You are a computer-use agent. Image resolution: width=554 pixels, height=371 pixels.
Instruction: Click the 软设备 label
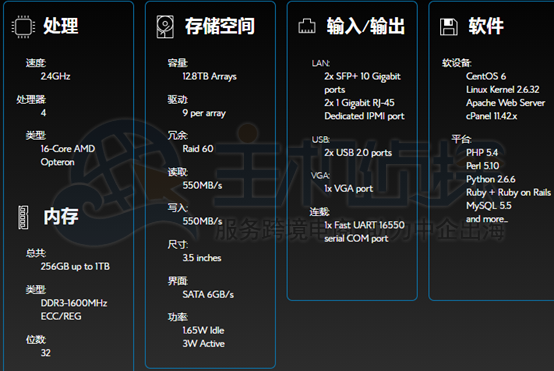[x=456, y=63]
